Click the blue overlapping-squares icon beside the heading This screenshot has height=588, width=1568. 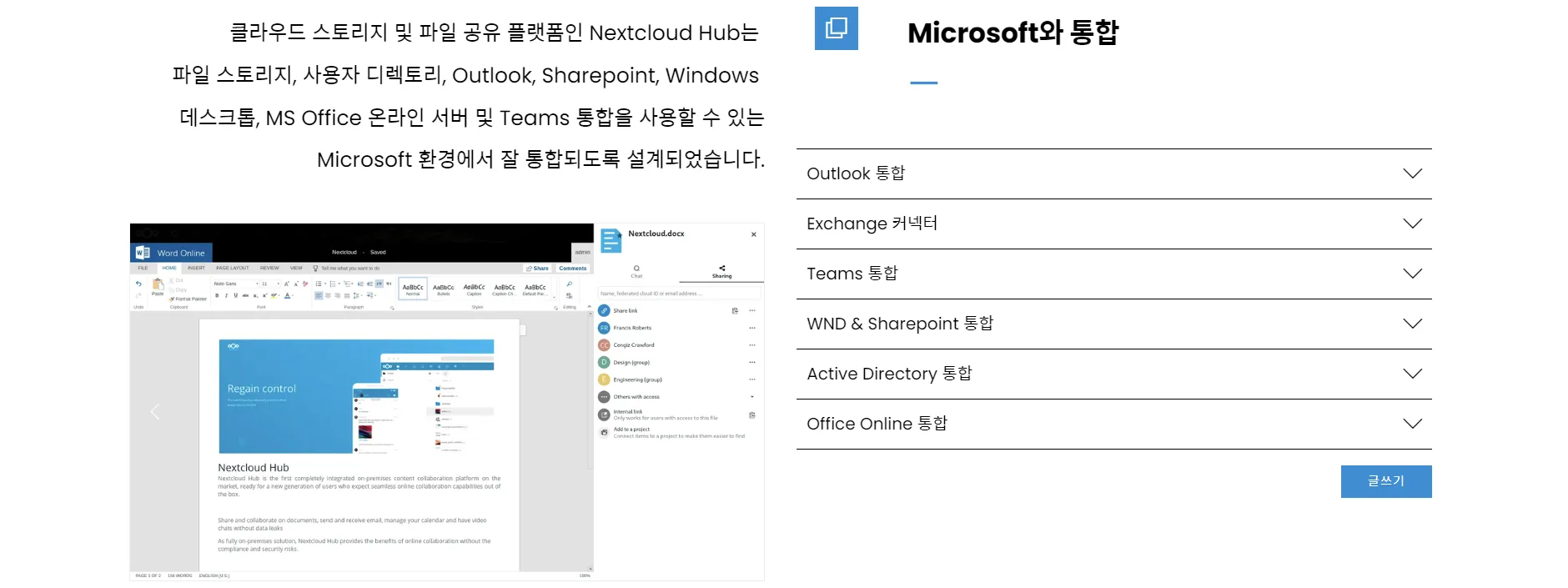(x=837, y=28)
